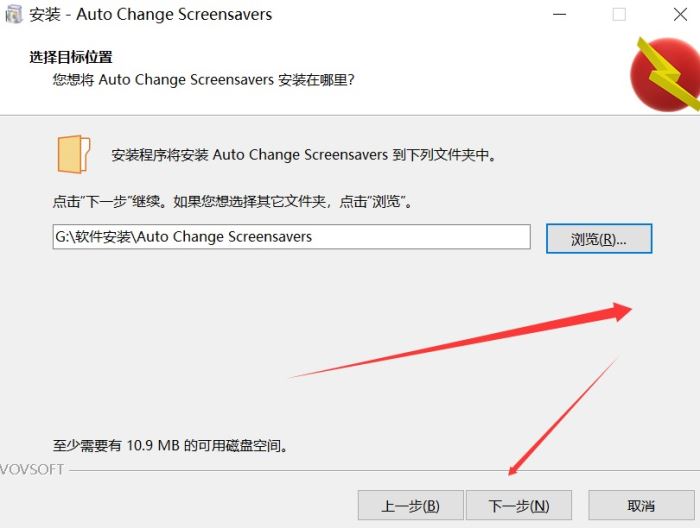Minimize the installer window

[559, 14]
